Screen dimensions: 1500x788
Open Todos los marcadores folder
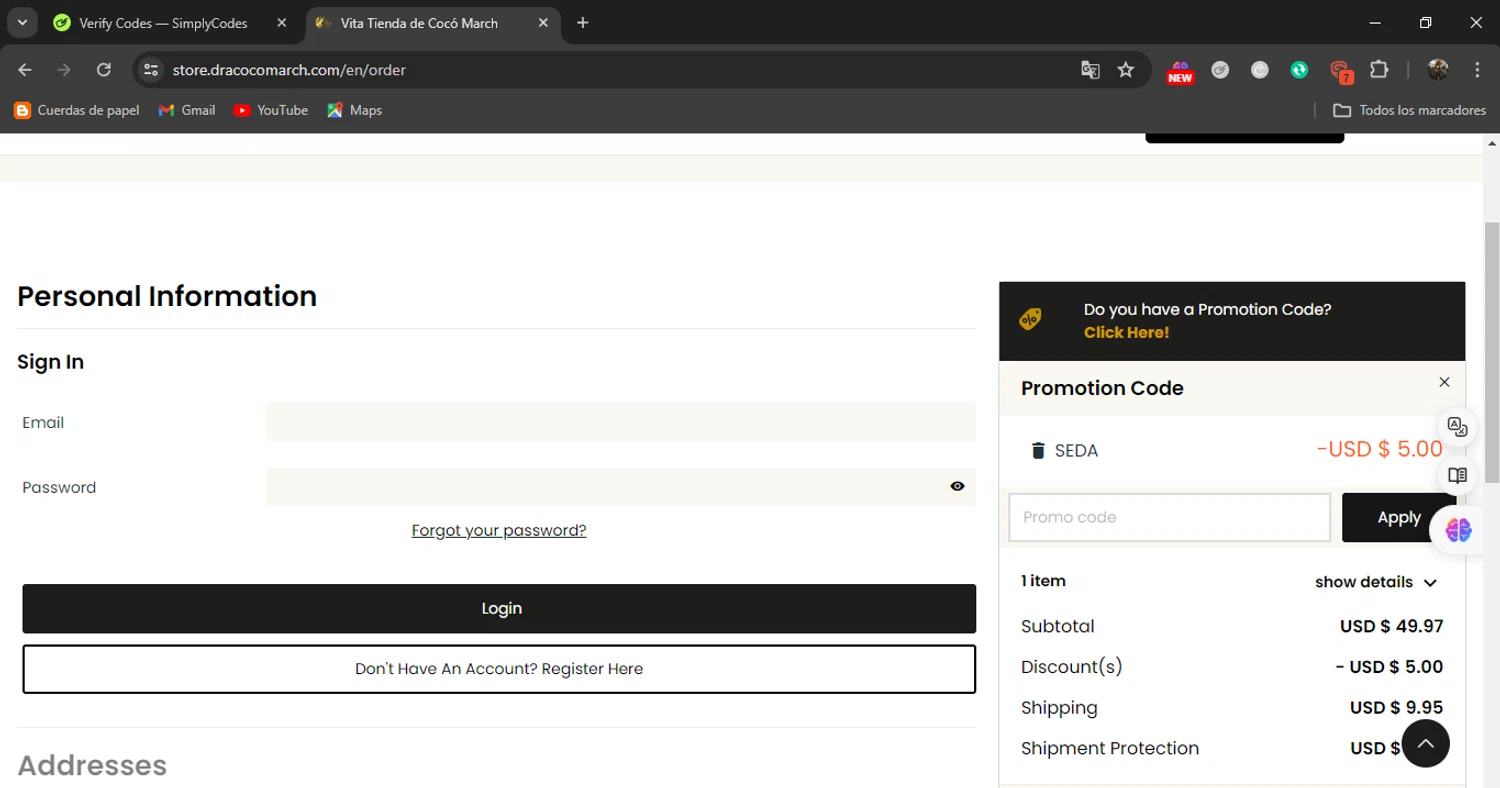coord(1410,110)
